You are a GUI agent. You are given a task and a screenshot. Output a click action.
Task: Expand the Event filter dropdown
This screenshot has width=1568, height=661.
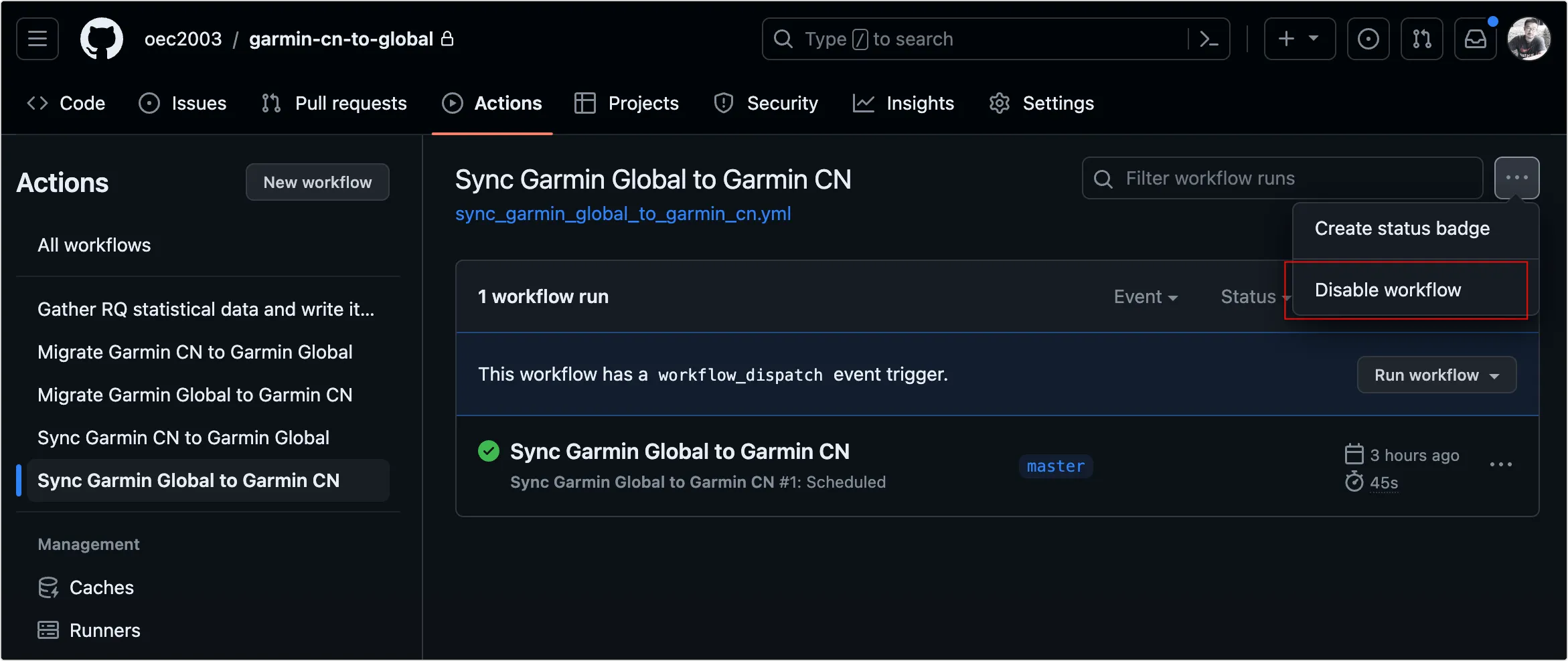coord(1146,296)
